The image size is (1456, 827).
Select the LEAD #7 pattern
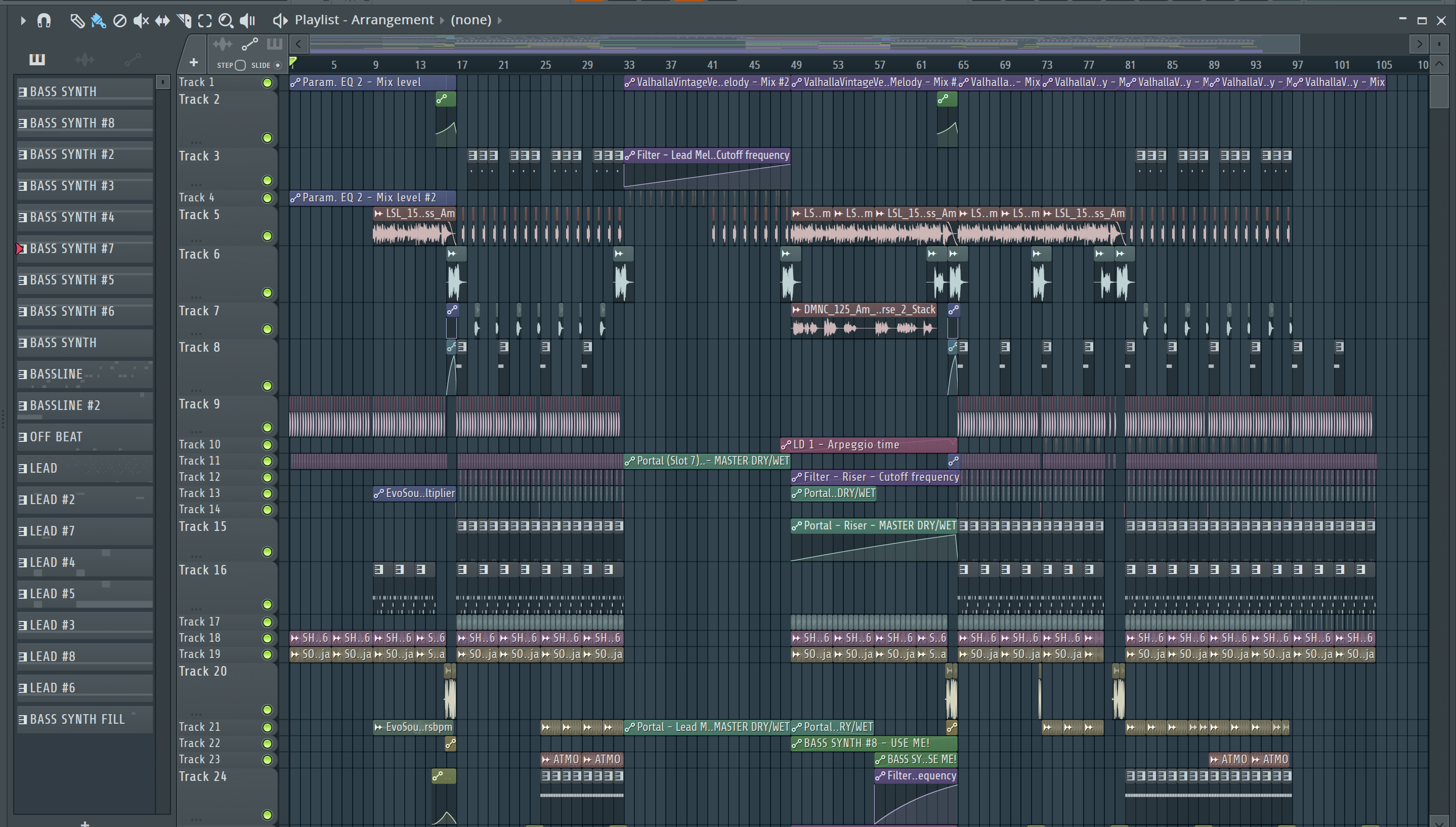pyautogui.click(x=85, y=531)
